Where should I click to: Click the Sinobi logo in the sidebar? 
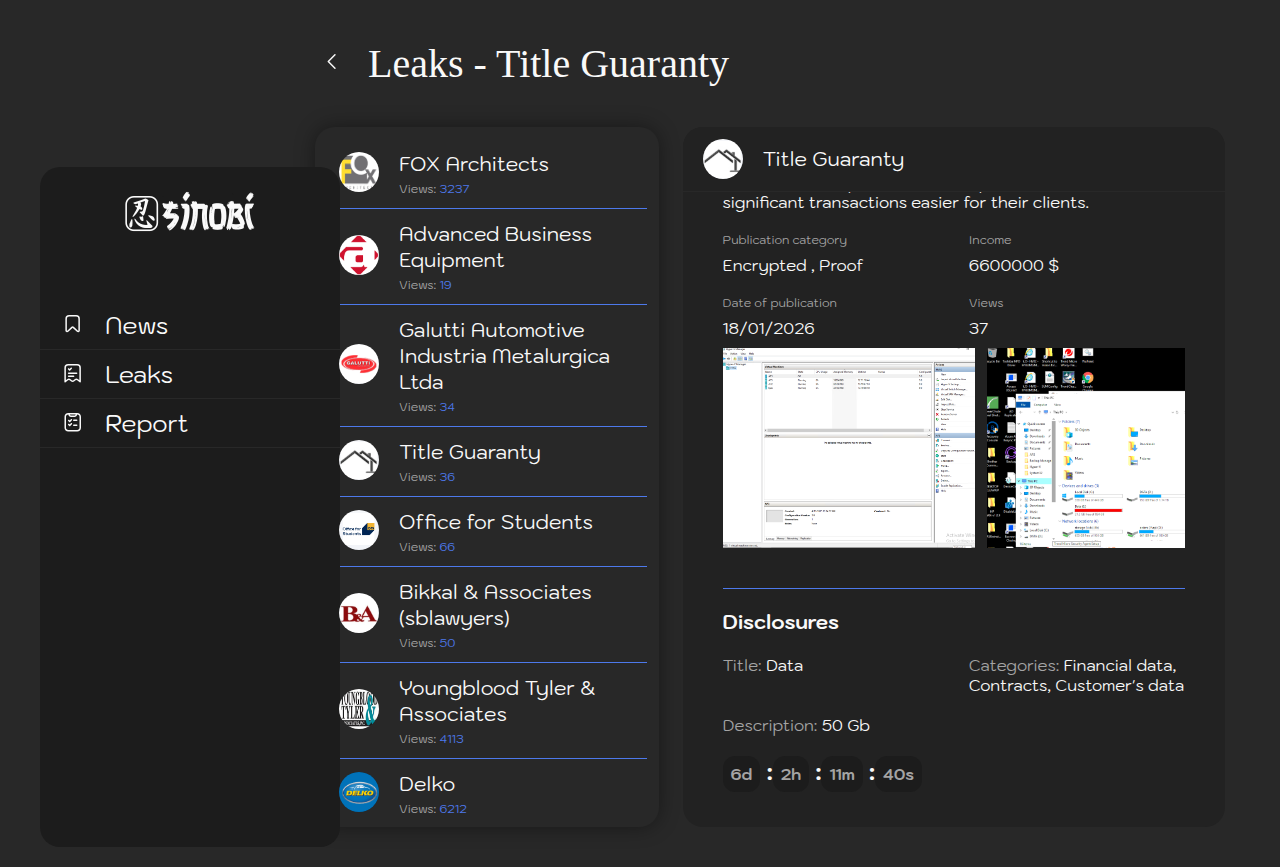[190, 213]
